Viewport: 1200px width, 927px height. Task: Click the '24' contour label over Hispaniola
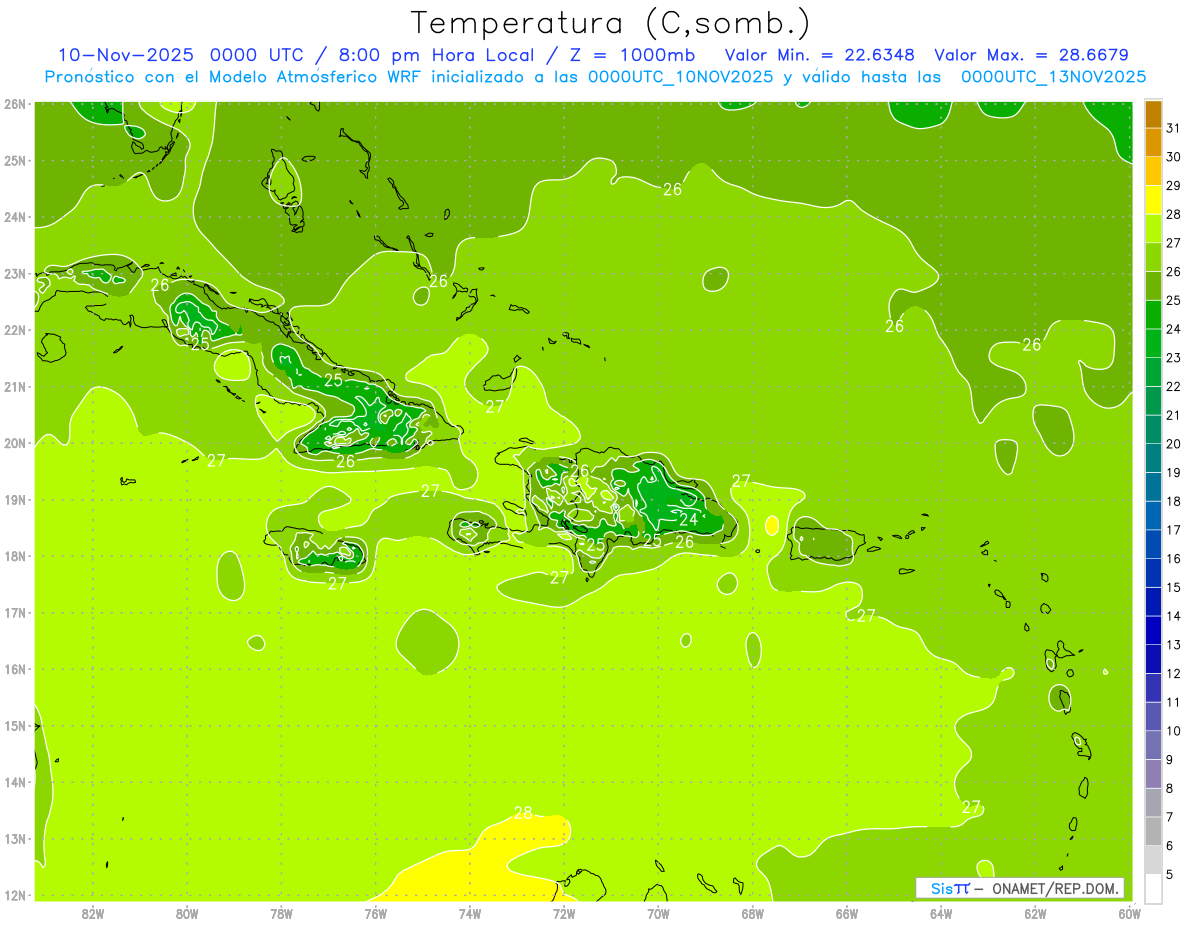[688, 520]
